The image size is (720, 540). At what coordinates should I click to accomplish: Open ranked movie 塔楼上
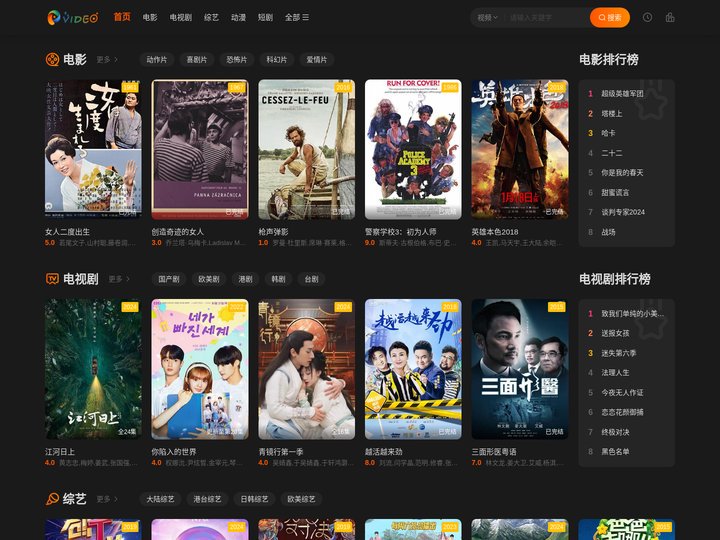point(612,113)
